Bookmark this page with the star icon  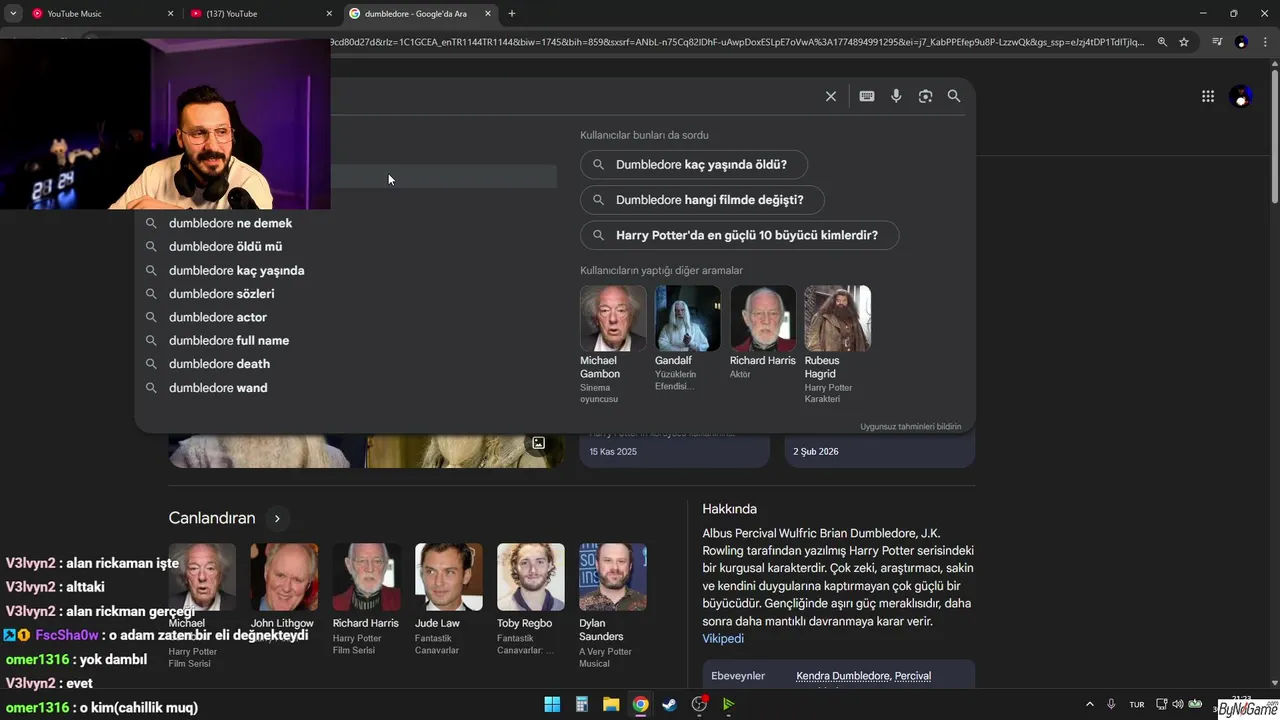click(x=1184, y=42)
